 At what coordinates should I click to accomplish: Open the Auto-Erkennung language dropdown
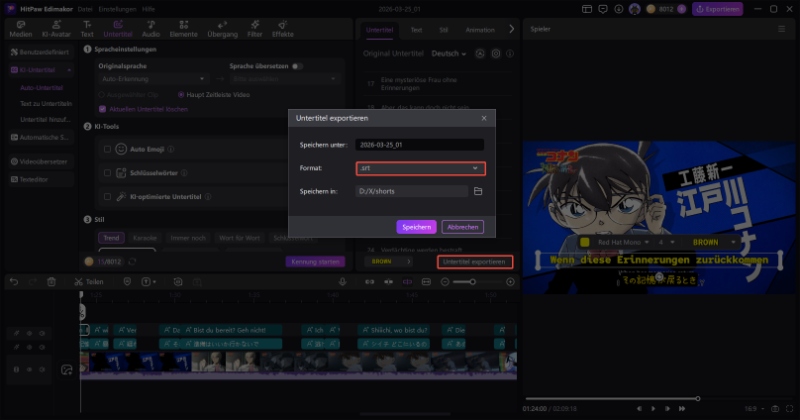[x=153, y=79]
